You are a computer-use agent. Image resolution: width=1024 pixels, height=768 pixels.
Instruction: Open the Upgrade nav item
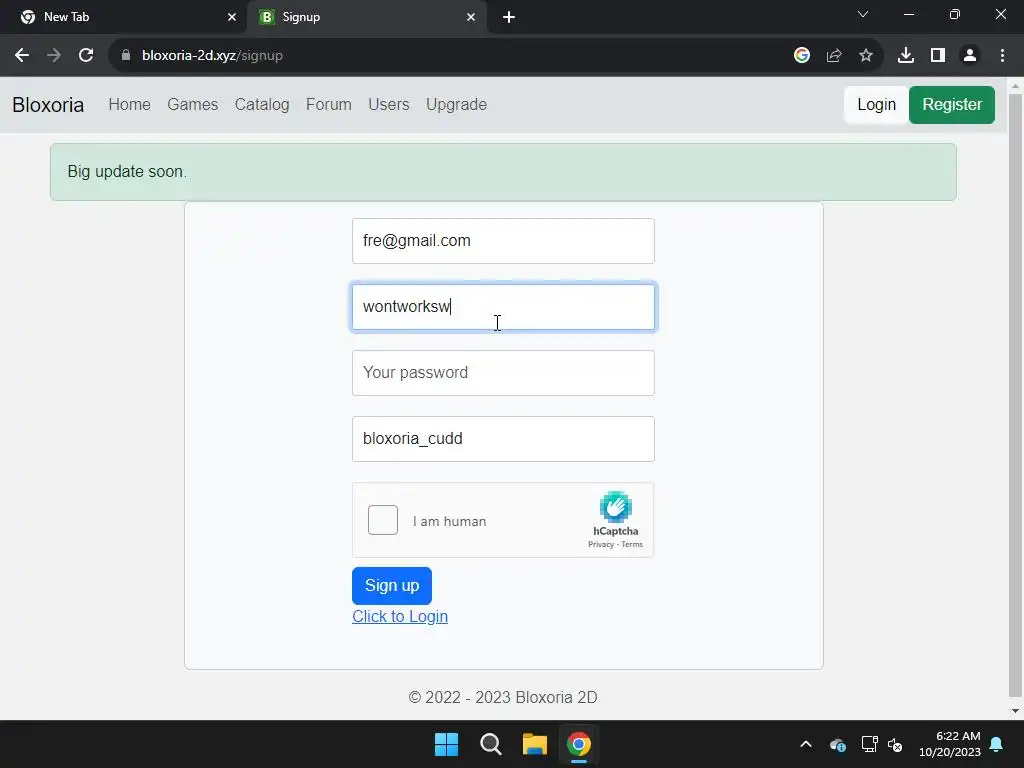(456, 104)
